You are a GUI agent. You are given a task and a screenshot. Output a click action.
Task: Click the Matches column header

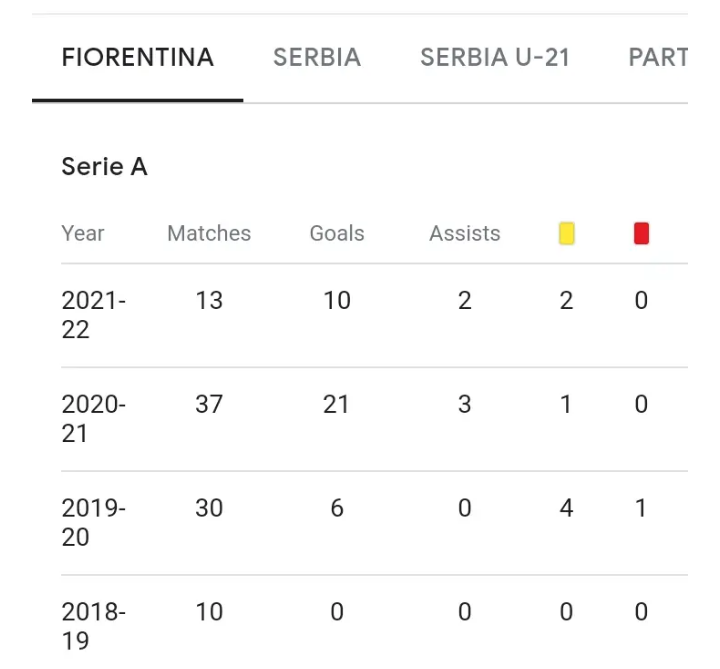(x=209, y=233)
